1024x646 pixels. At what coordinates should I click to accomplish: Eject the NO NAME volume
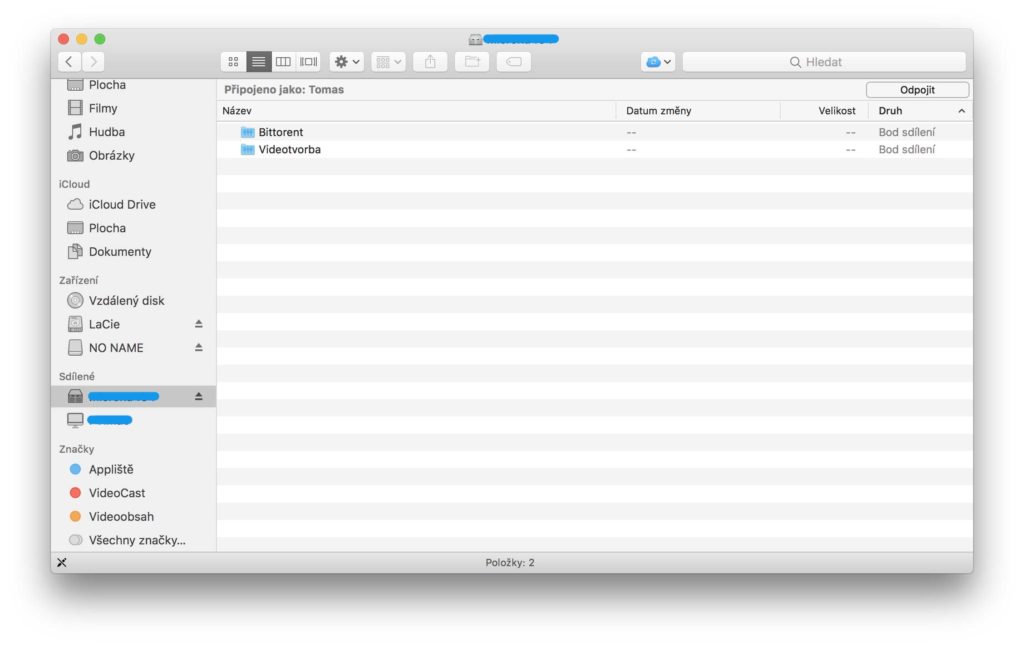point(196,347)
